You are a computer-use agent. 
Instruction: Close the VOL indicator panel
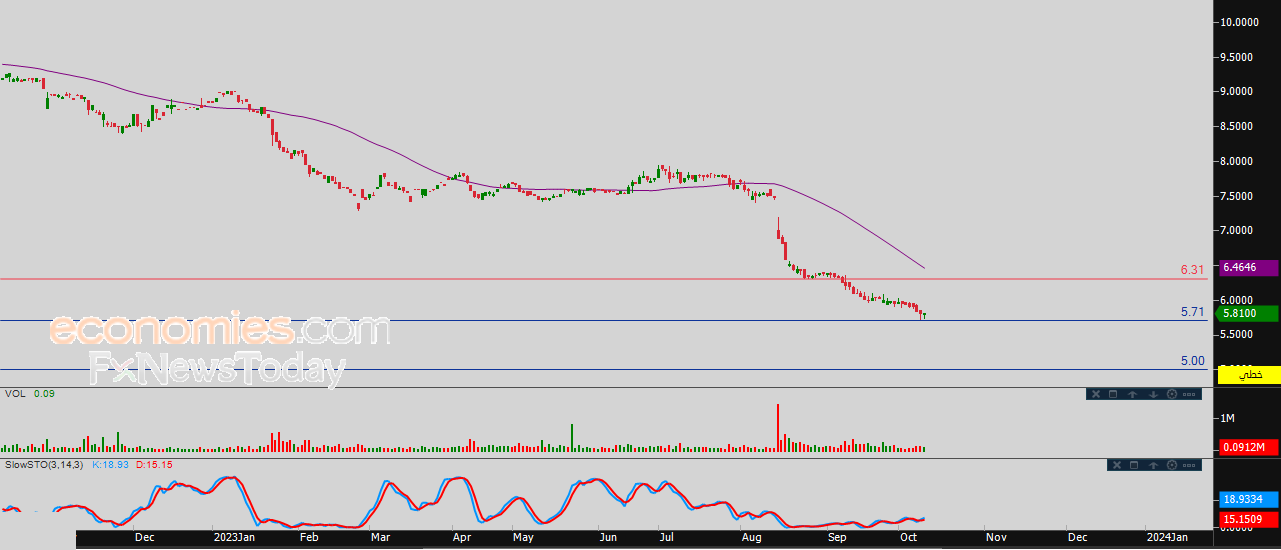point(1095,394)
